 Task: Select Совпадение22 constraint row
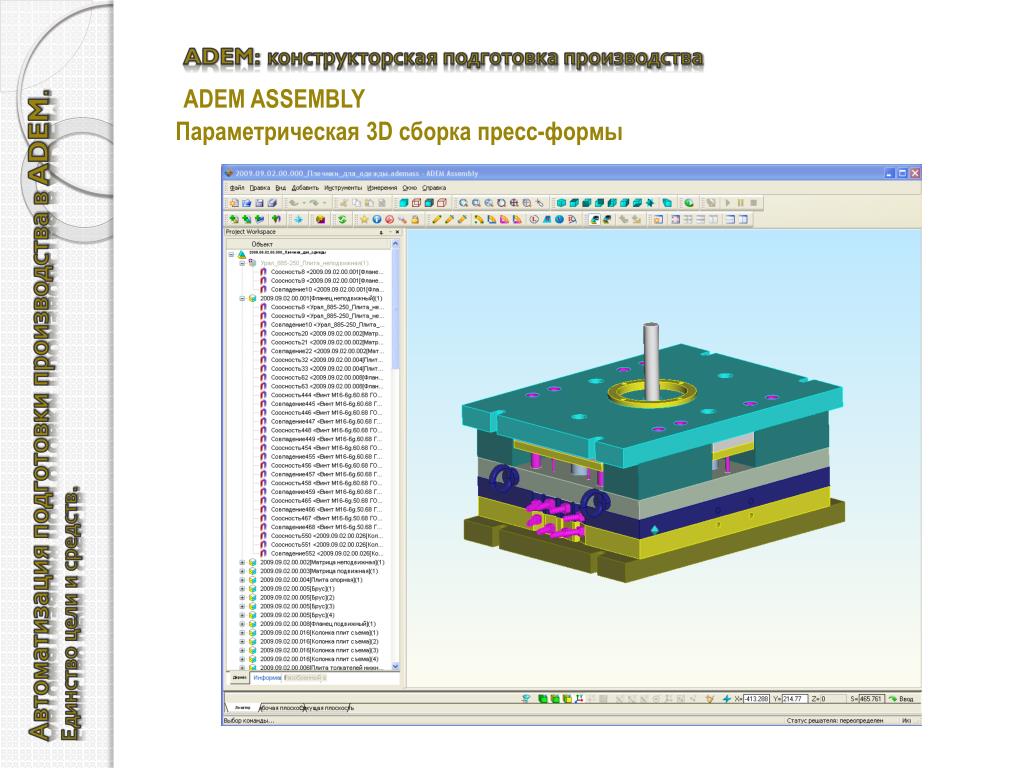point(322,351)
